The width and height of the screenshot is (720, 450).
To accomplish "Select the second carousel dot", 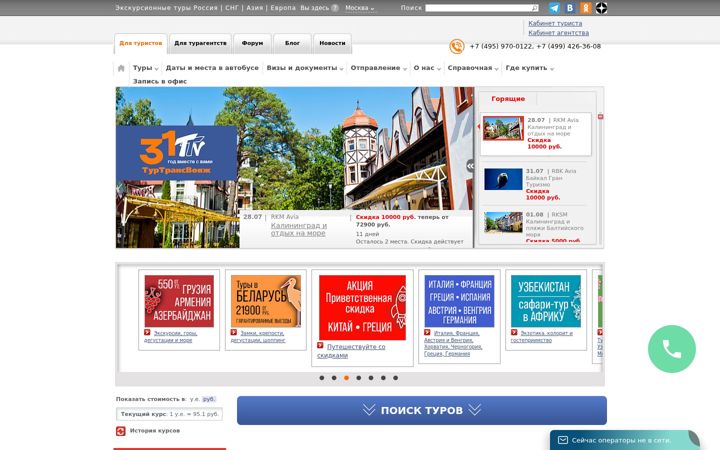I will coord(334,378).
